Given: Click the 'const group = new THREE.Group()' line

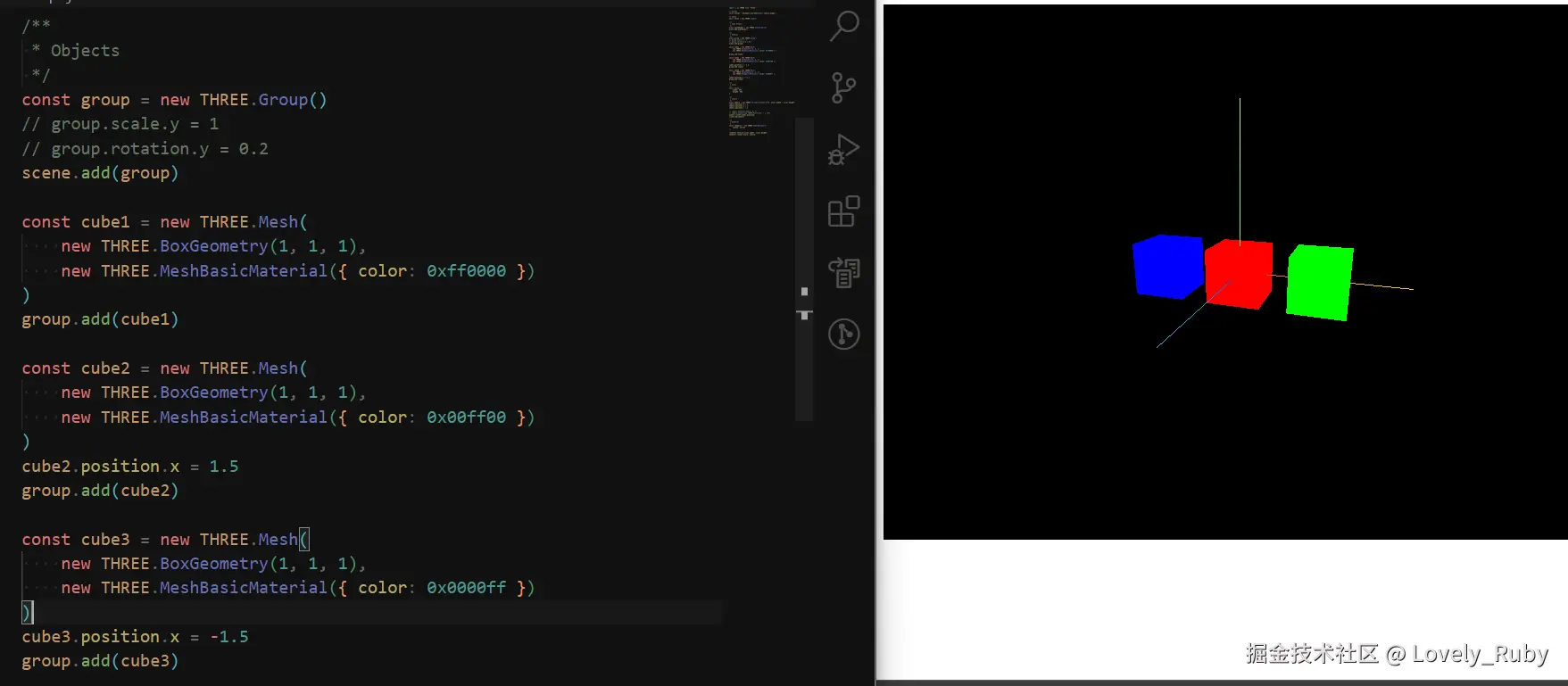Looking at the screenshot, I should click(175, 100).
